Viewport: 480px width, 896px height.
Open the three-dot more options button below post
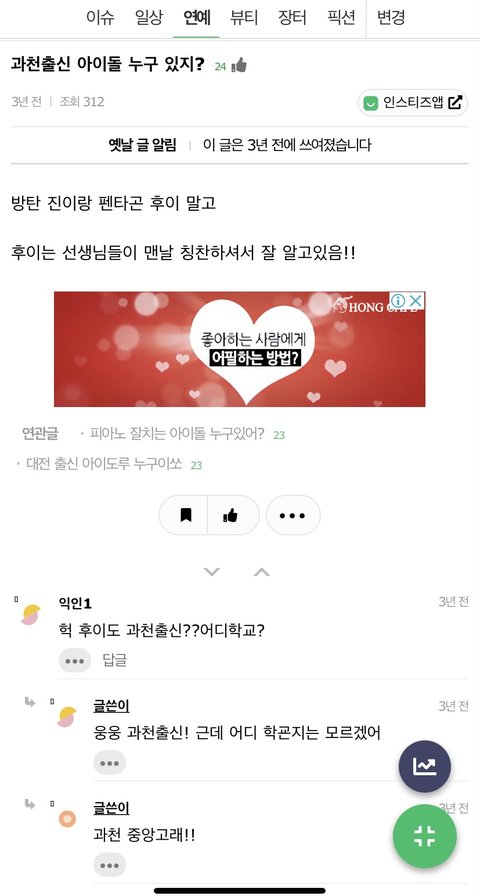click(293, 515)
